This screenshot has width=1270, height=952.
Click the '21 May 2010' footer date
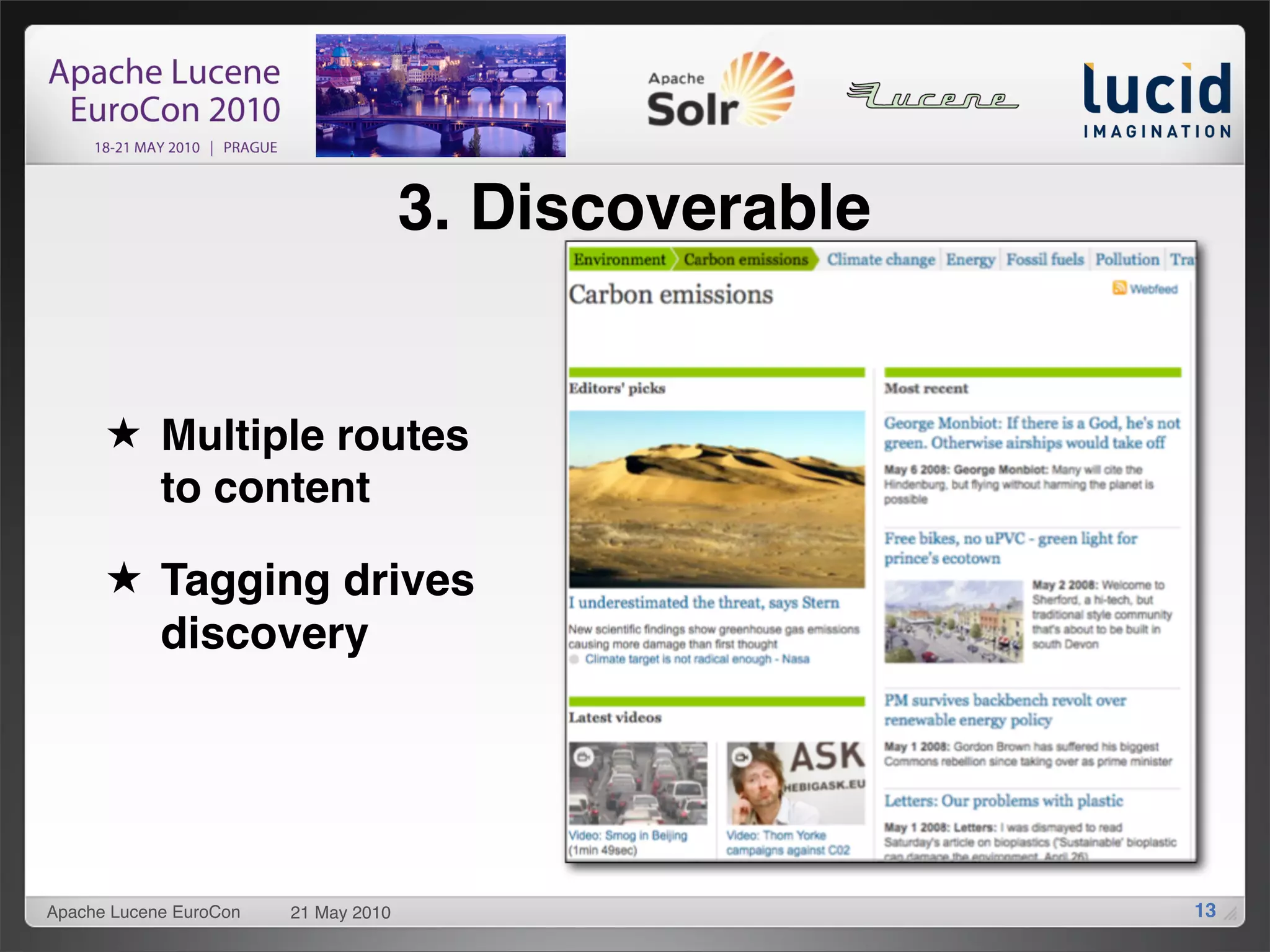pos(340,912)
